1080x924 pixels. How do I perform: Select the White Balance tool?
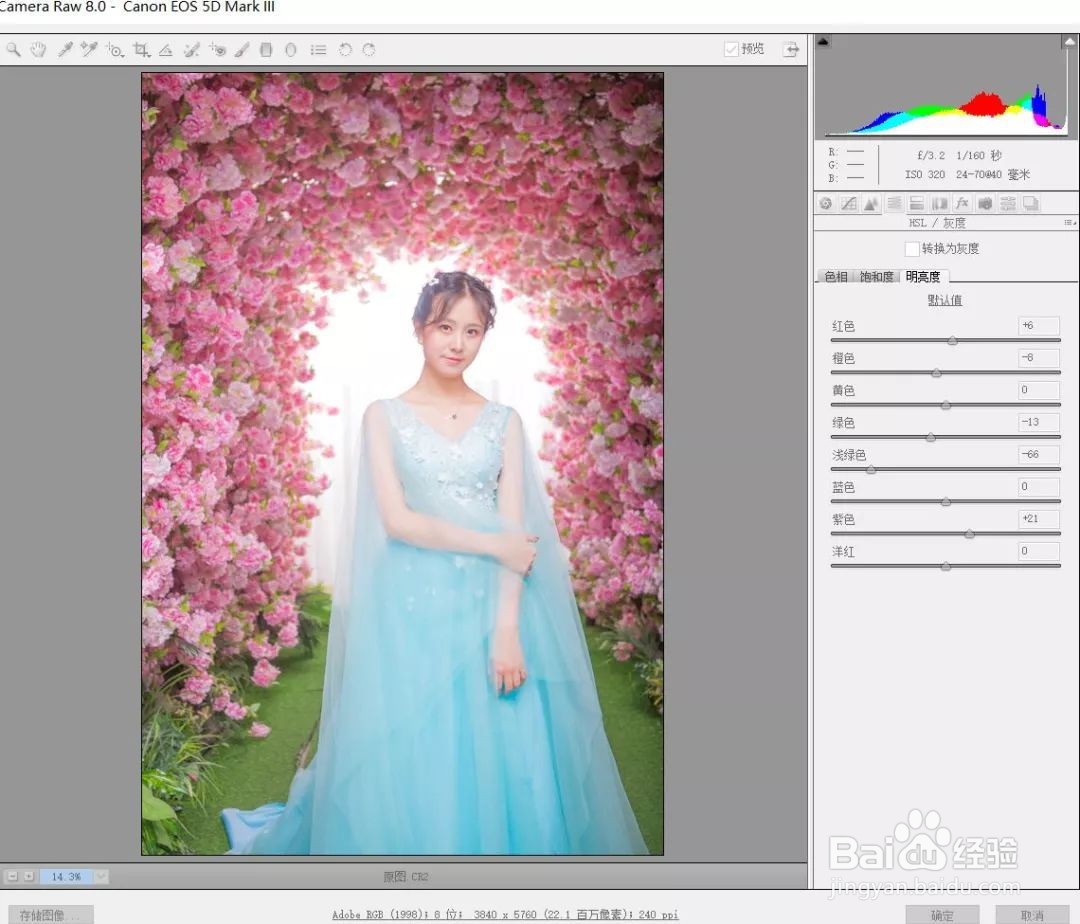pyautogui.click(x=66, y=49)
